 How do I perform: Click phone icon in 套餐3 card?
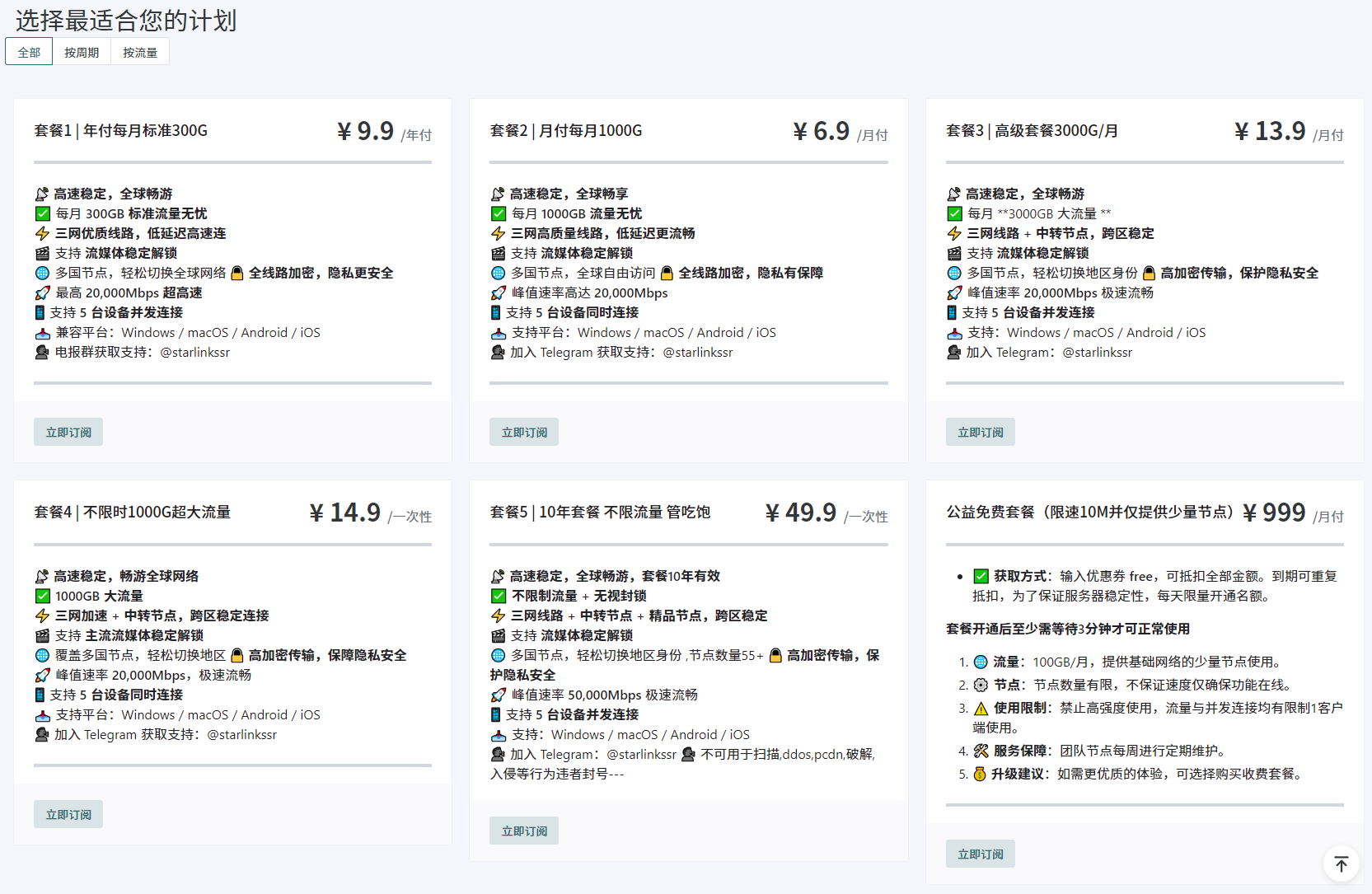[952, 313]
